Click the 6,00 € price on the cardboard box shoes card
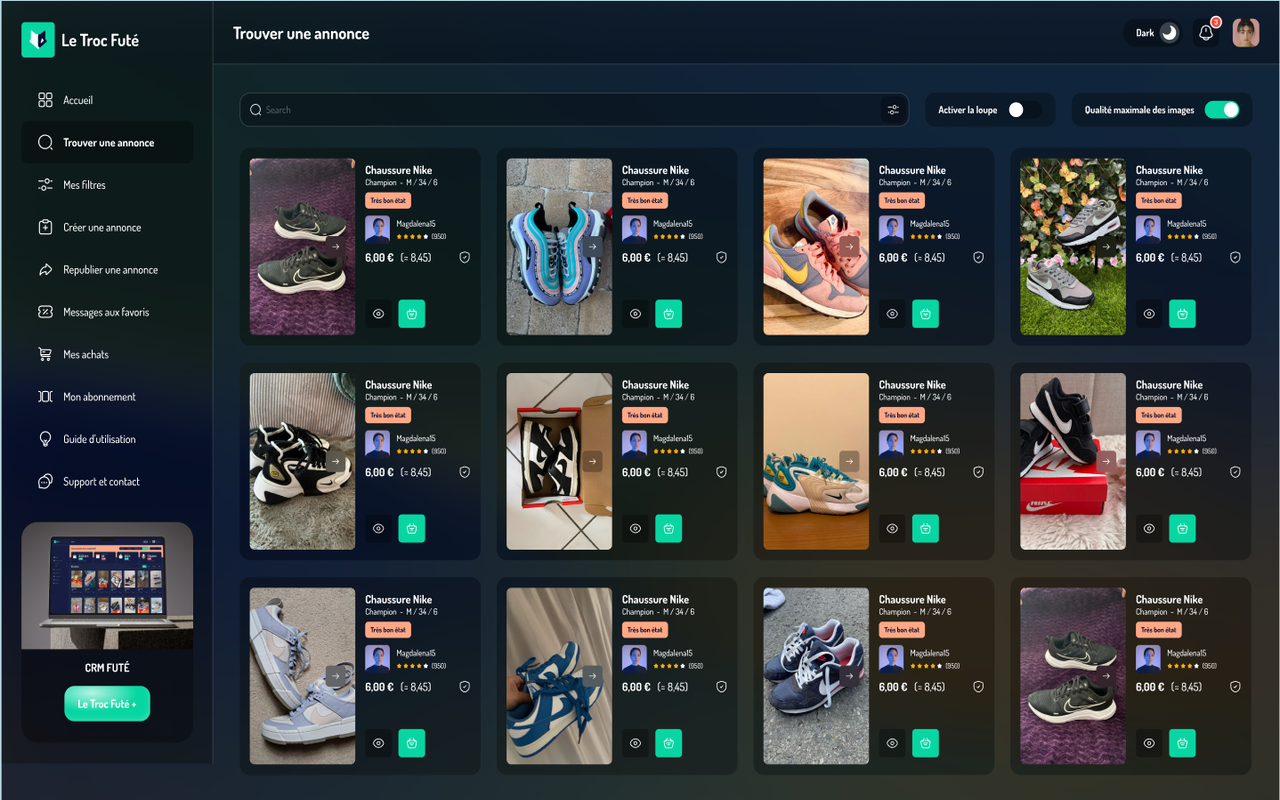The height and width of the screenshot is (800, 1280). tap(636, 472)
